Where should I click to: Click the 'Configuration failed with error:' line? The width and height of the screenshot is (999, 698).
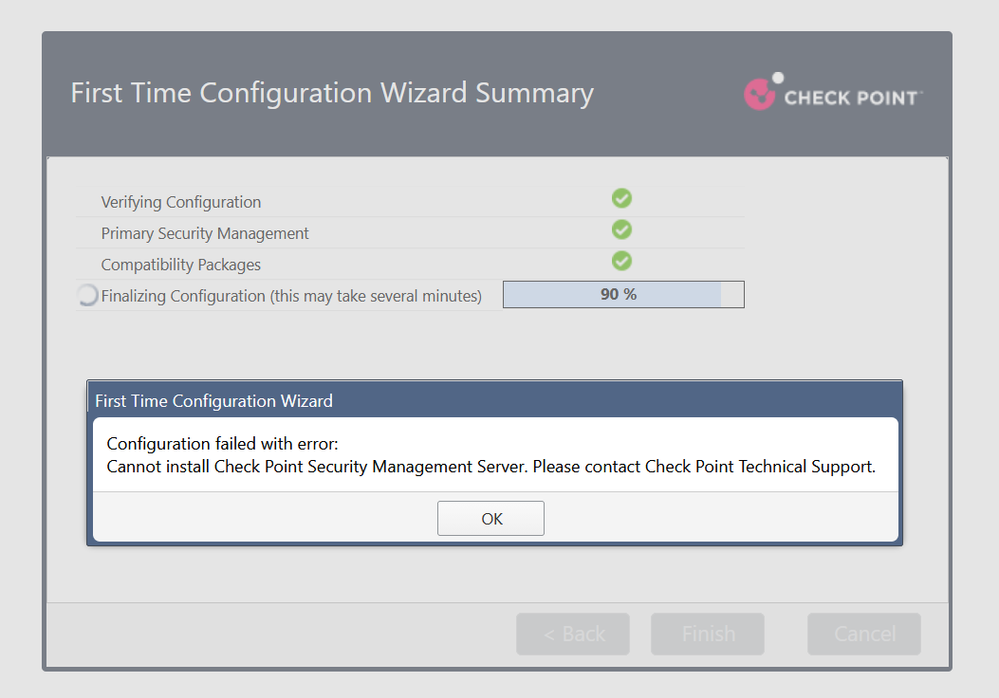tap(222, 443)
